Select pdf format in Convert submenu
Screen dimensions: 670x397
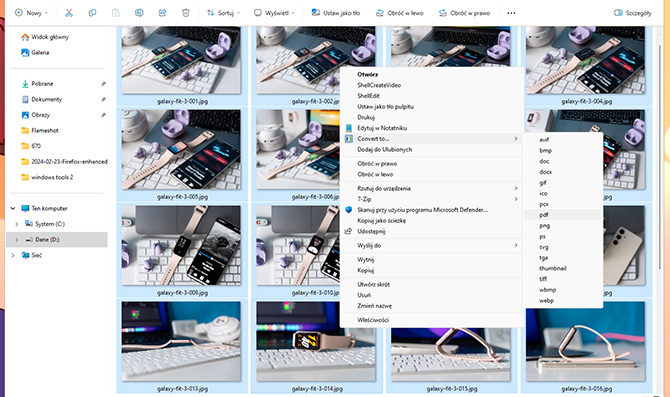click(x=563, y=215)
